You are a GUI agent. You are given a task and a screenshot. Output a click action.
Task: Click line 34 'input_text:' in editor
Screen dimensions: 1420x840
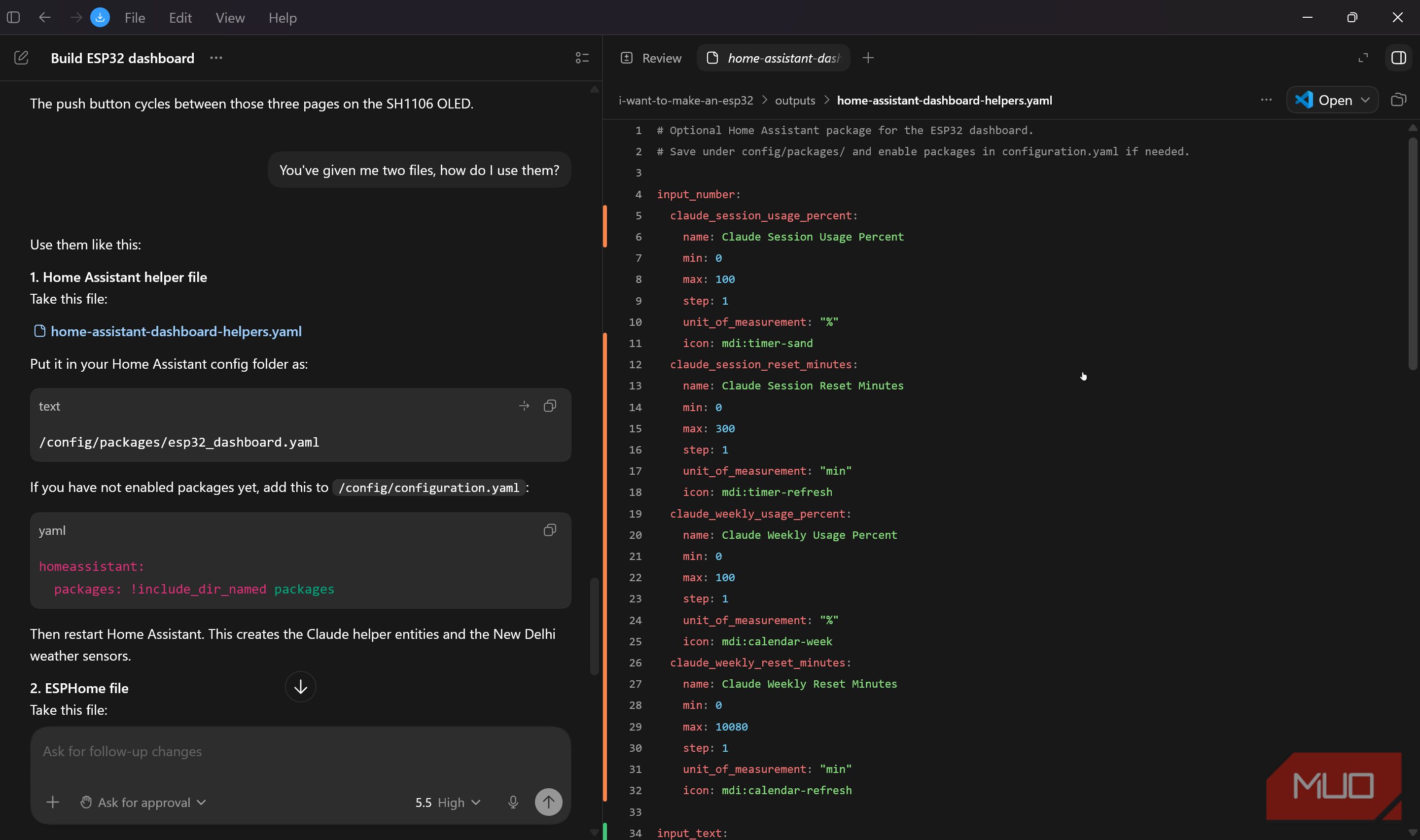(x=692, y=833)
